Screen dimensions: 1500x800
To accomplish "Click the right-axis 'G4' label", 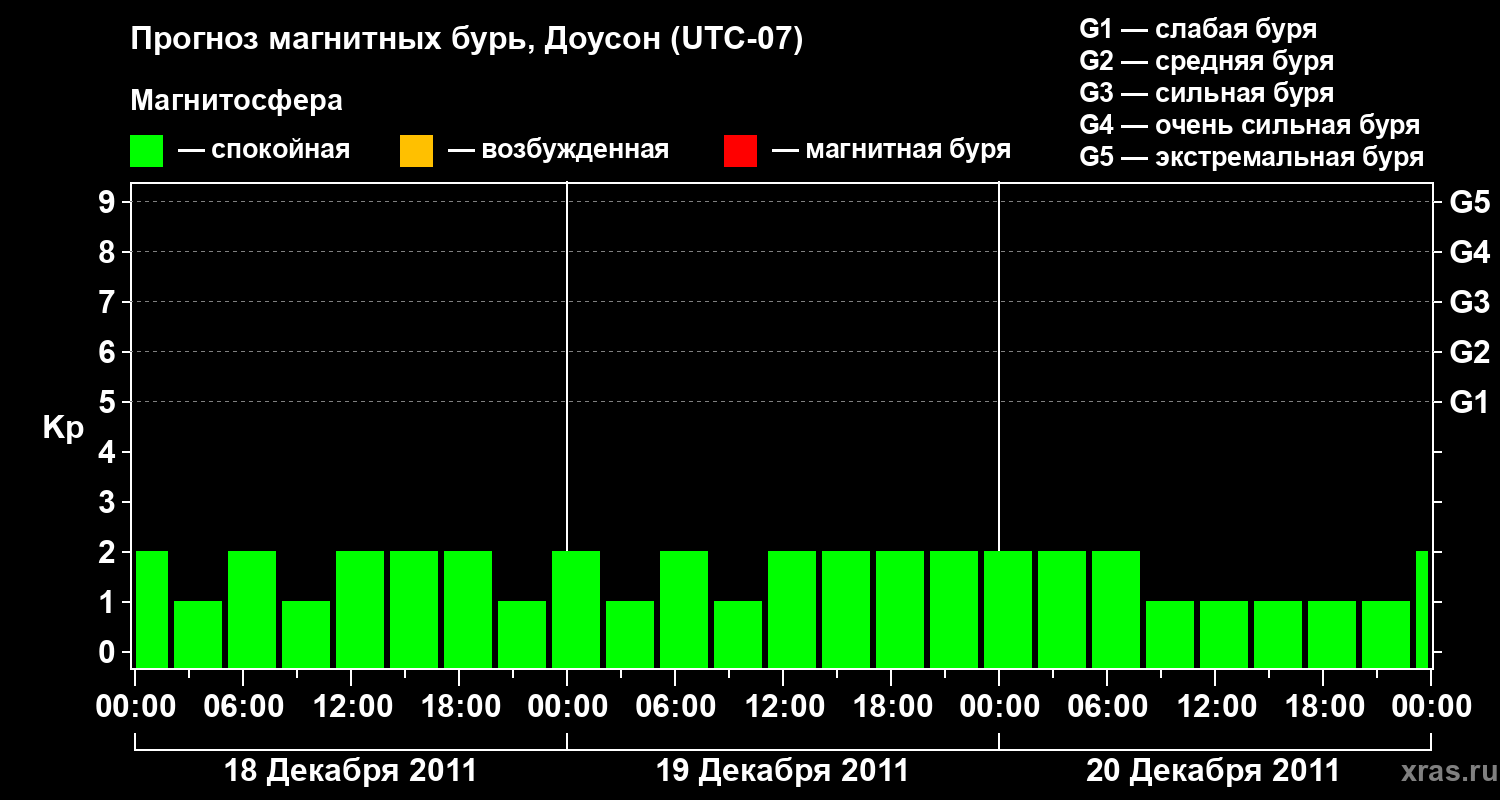I will coord(1469,252).
